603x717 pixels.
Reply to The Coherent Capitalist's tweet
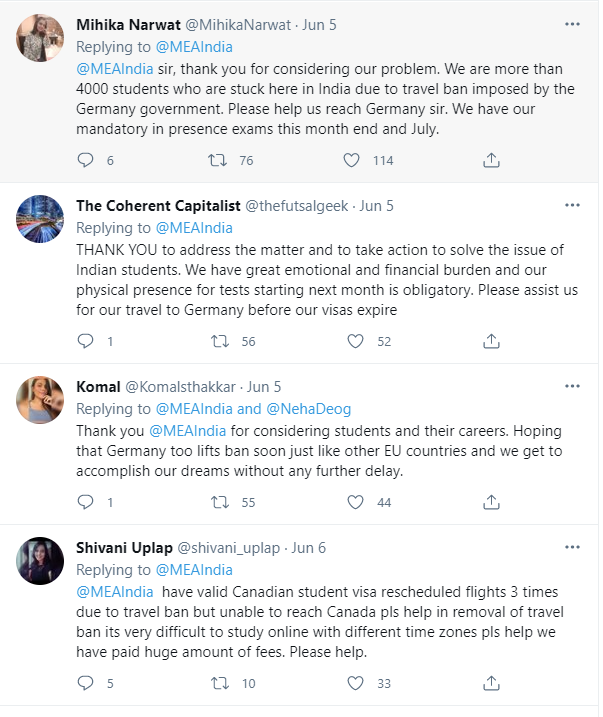(x=85, y=341)
